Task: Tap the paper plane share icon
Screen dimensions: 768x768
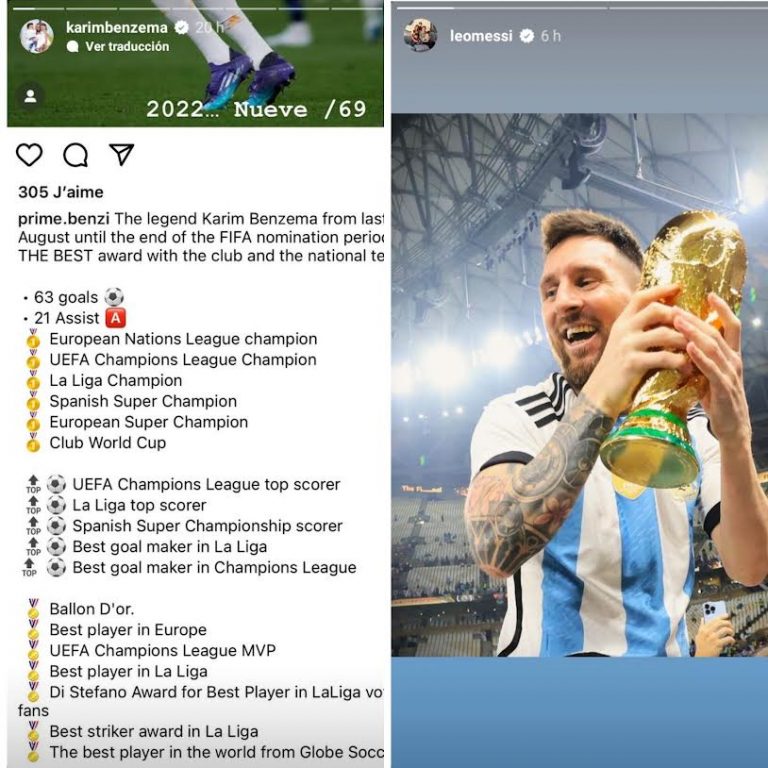Action: (121, 154)
